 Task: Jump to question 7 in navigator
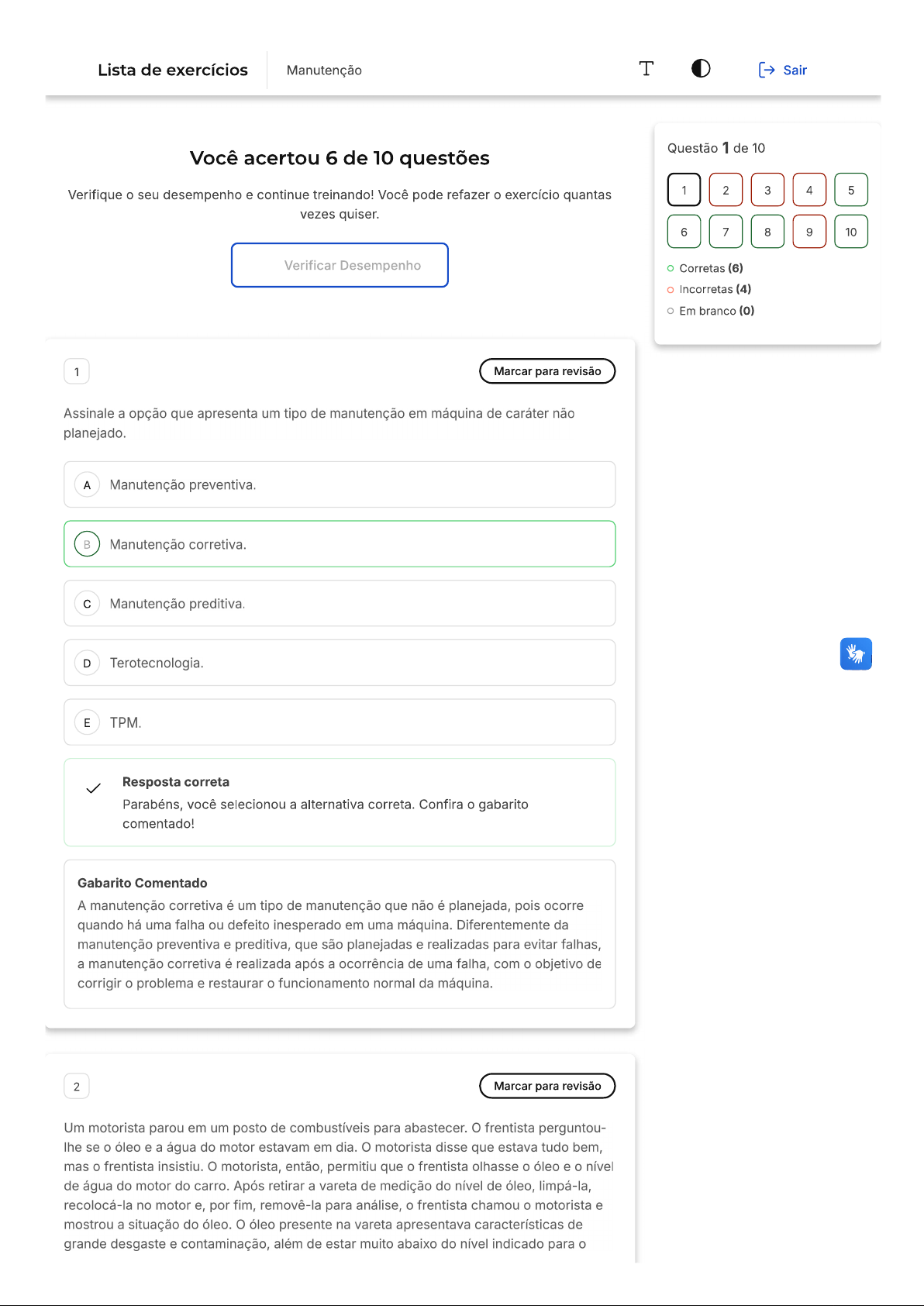(x=726, y=232)
